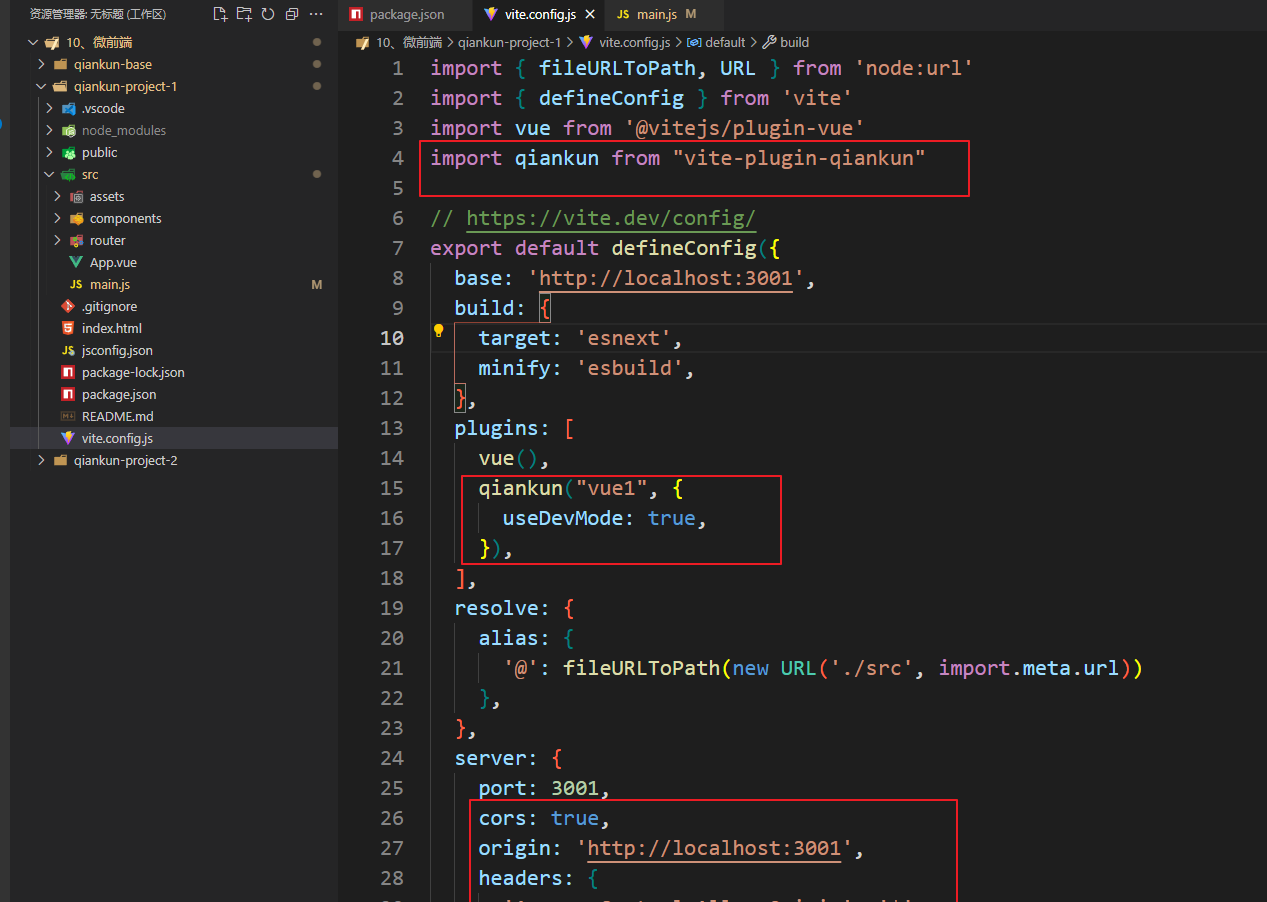Click the git icon beside .gitignore
This screenshot has width=1267, height=902.
click(x=68, y=307)
